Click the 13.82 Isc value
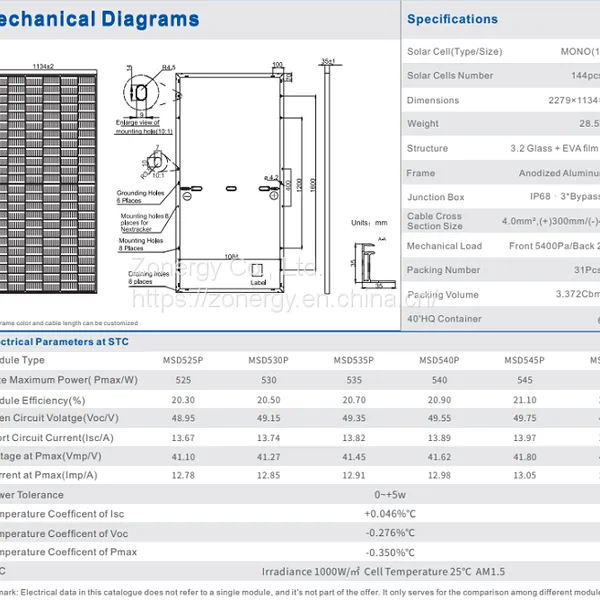Screen dimensions: 600x600 (x=354, y=438)
